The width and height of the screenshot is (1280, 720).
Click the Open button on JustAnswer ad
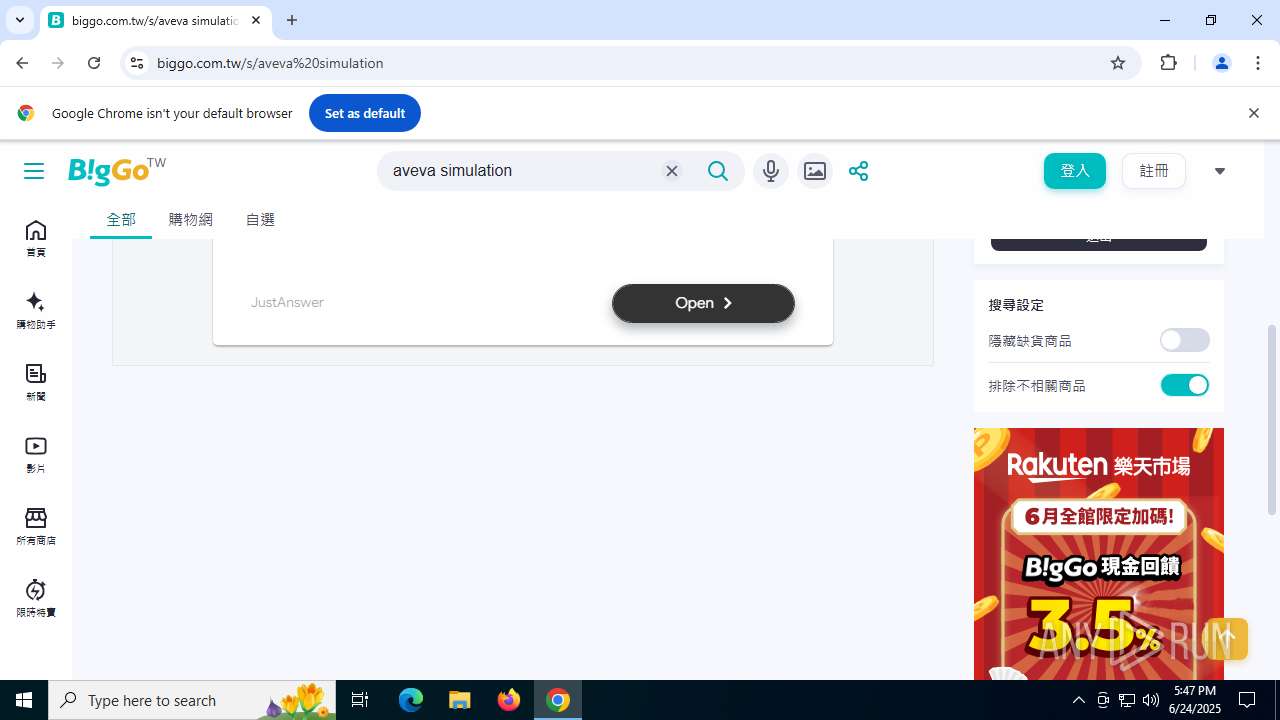(703, 303)
